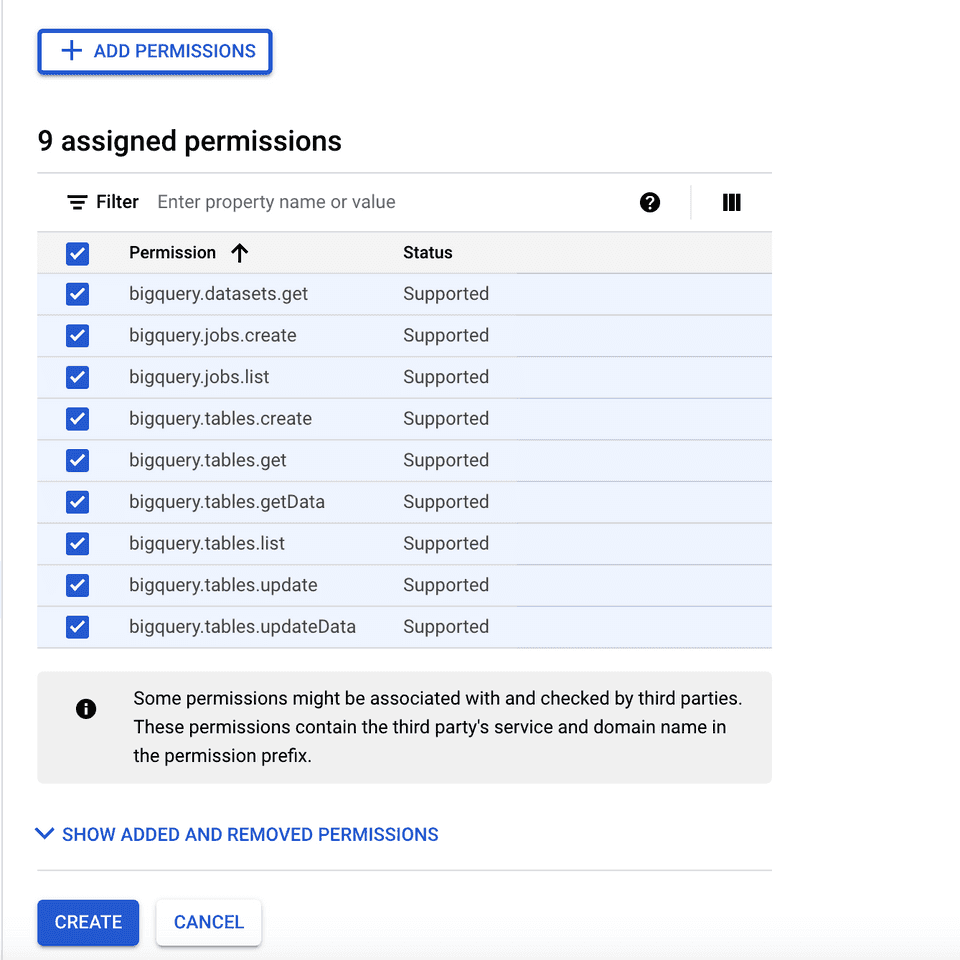This screenshot has height=960, width=960.
Task: Open the Add Permissions dialog
Action: pyautogui.click(x=155, y=51)
